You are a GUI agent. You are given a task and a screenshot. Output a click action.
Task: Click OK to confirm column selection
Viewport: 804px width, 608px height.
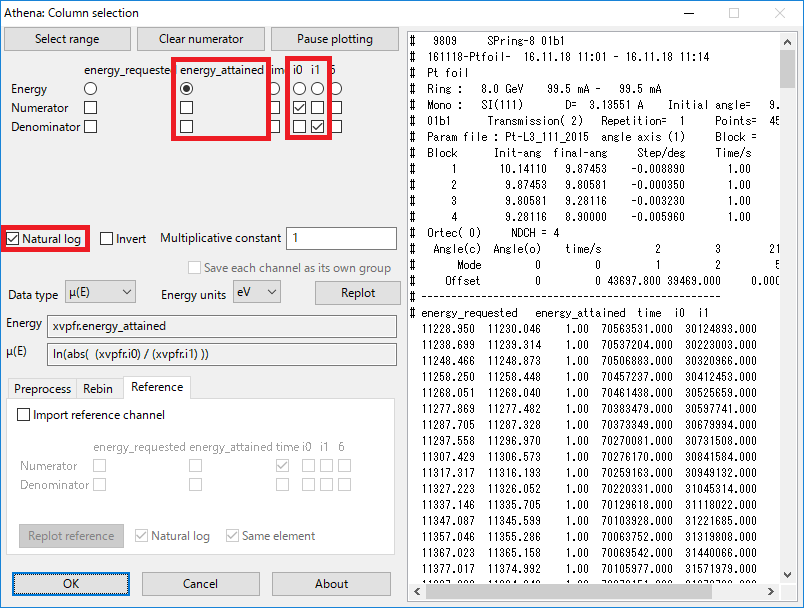click(71, 584)
